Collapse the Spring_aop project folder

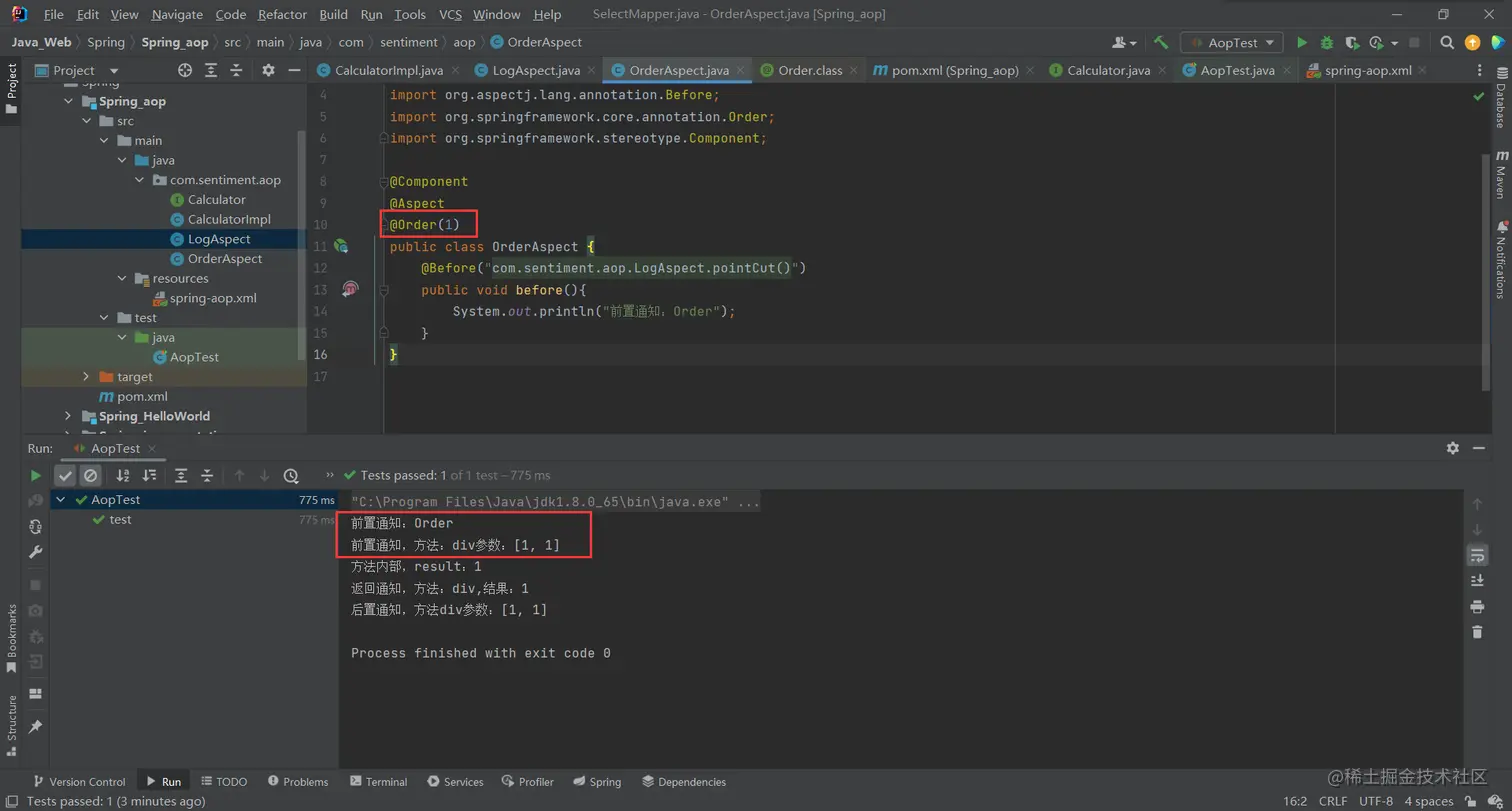coord(68,101)
